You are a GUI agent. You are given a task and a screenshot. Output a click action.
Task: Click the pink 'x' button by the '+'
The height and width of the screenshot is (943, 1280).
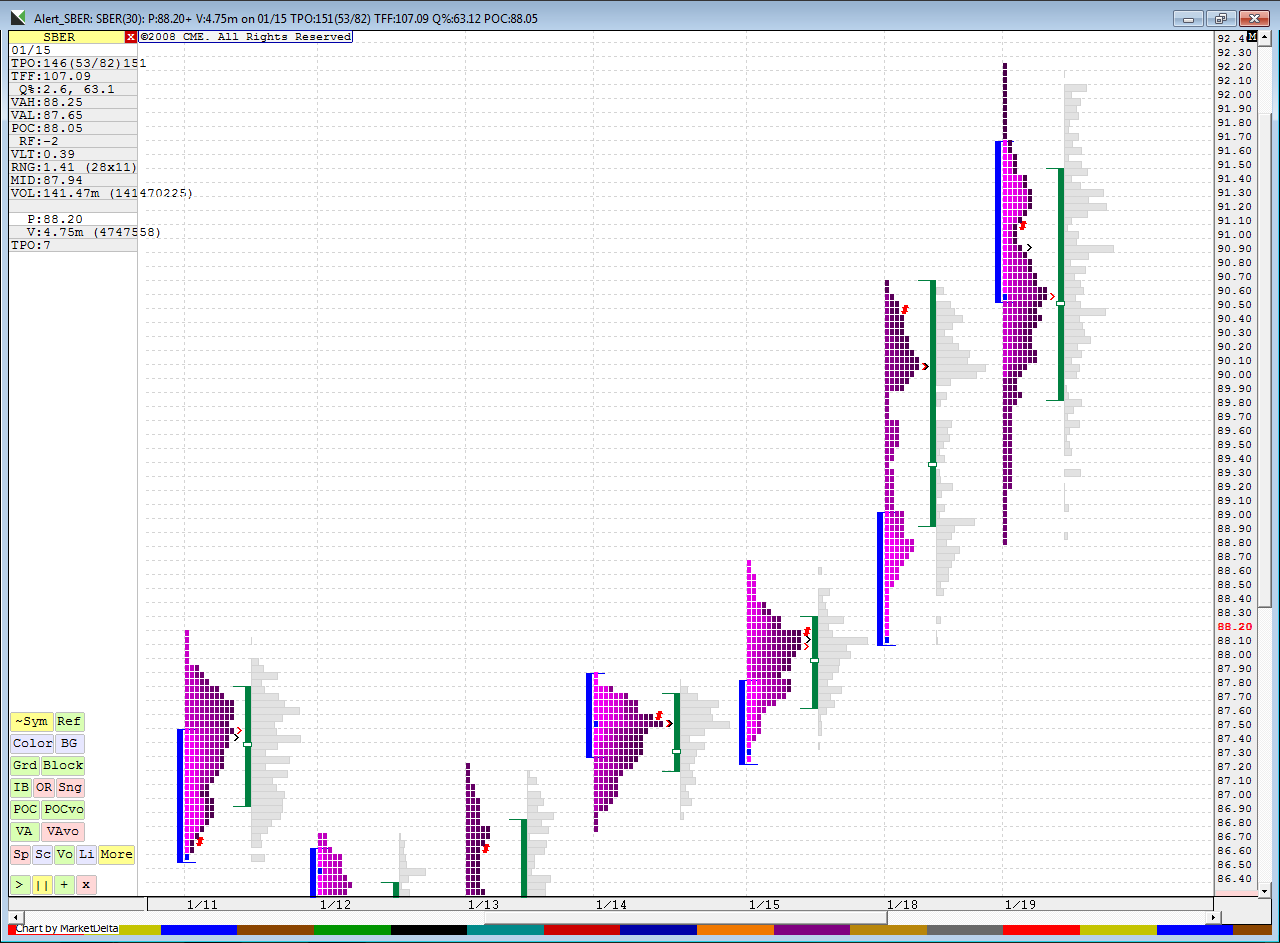86,885
